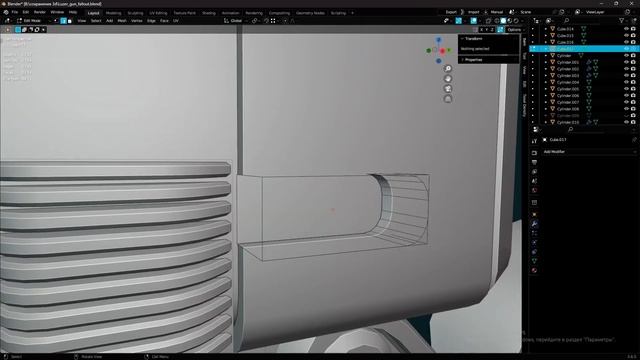Toggle mesh symmetry on X axis
The width and height of the screenshot is (640, 360).
(x=482, y=30)
